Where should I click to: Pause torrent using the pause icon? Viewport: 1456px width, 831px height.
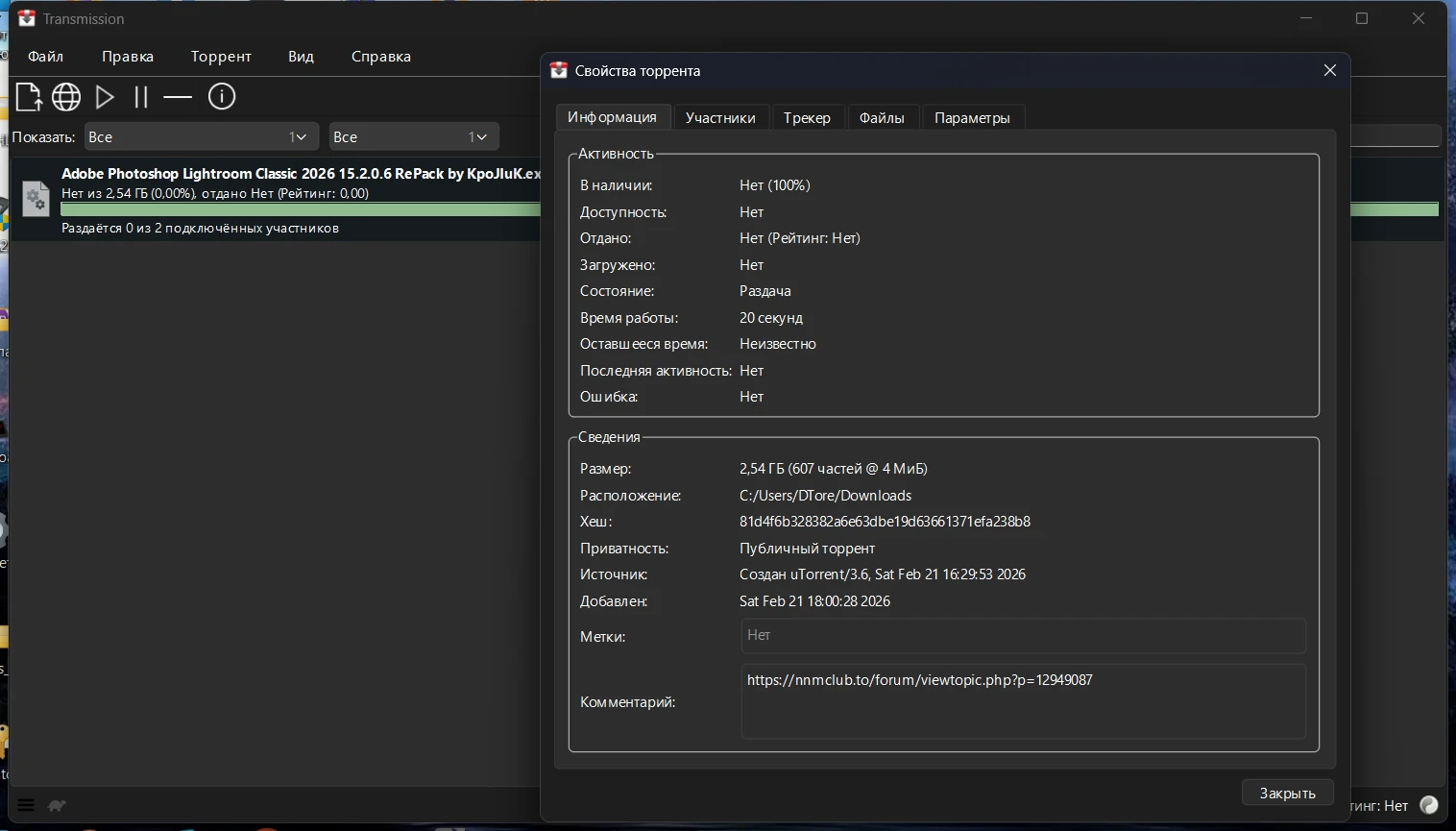coord(141,97)
